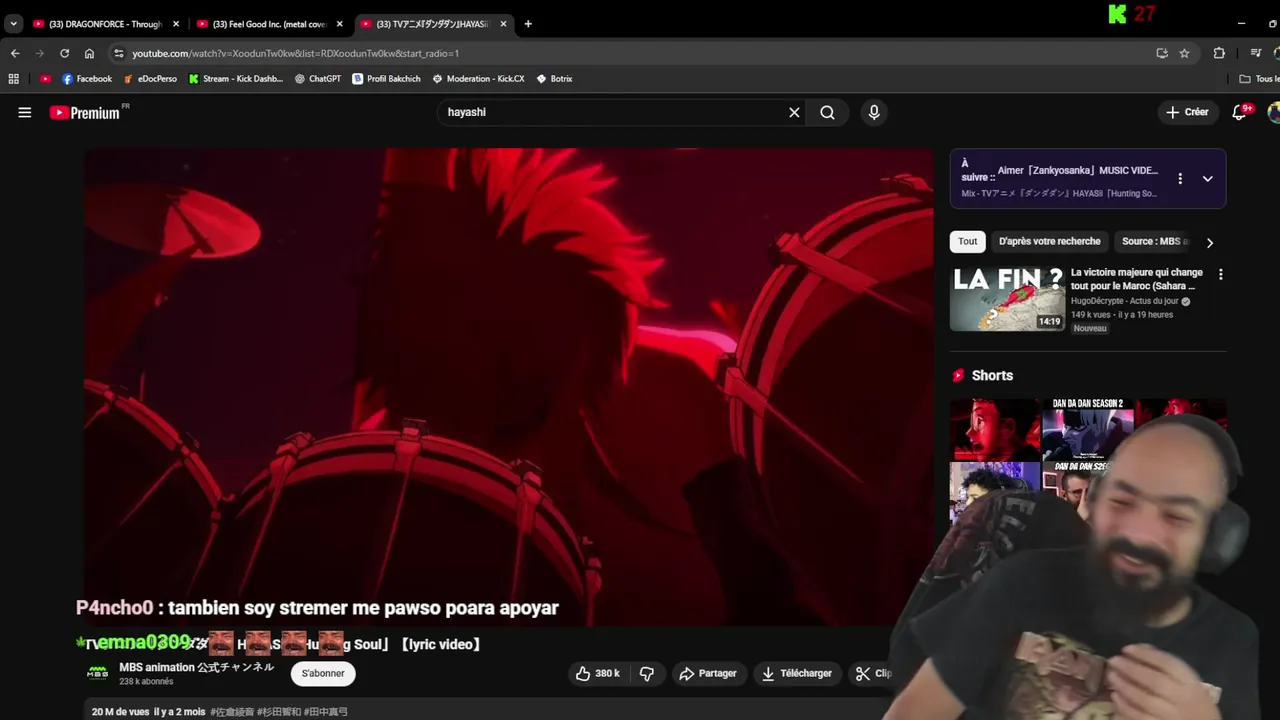Open the #杉田智和 hashtag link
Image resolution: width=1280 pixels, height=720 pixels.
click(x=279, y=712)
